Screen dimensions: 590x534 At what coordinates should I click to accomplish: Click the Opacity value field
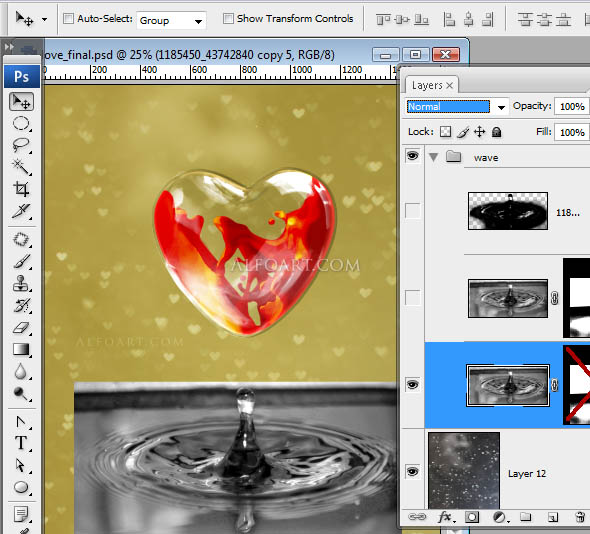tap(572, 106)
